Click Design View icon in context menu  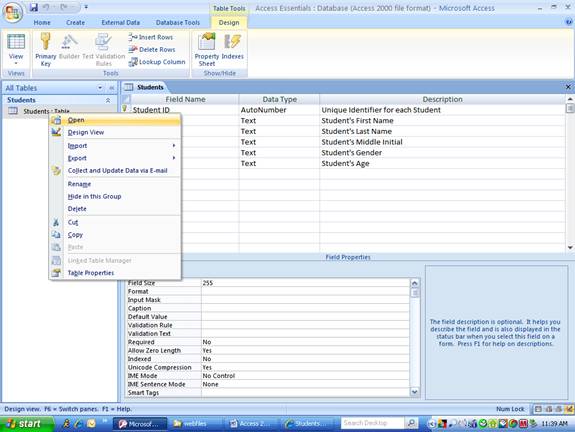[x=56, y=132]
